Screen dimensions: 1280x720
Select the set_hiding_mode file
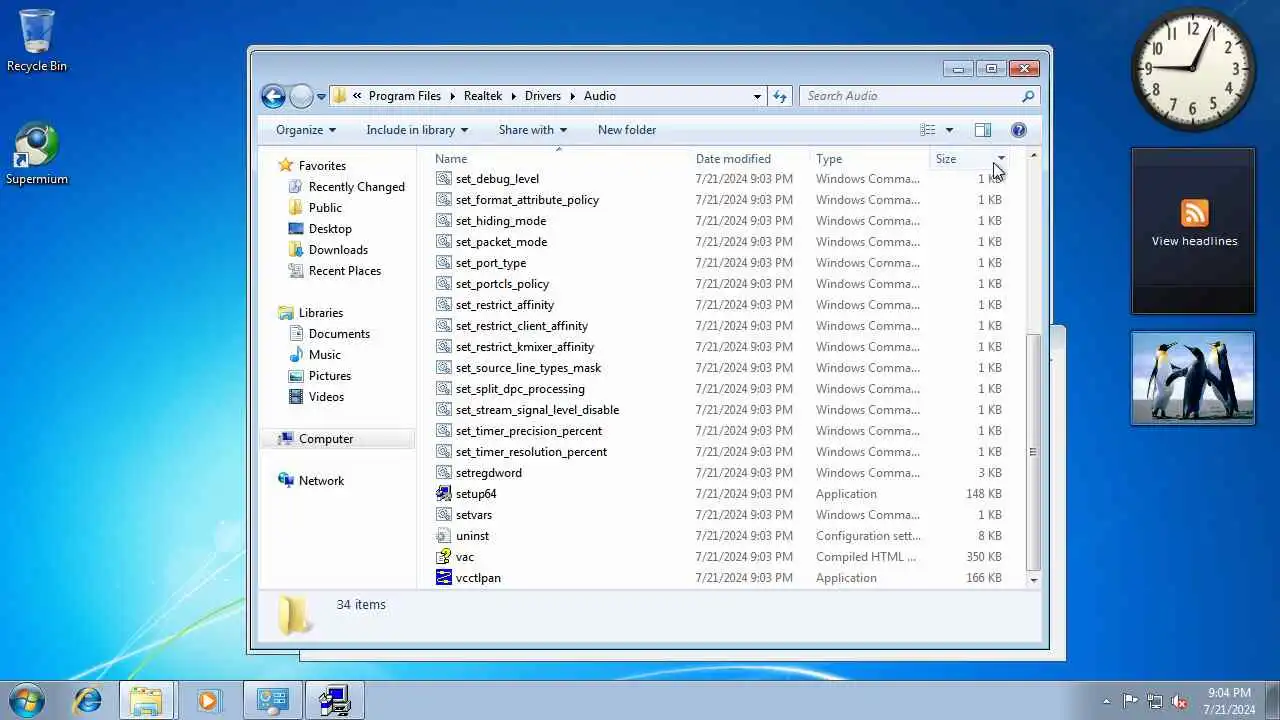click(x=501, y=221)
